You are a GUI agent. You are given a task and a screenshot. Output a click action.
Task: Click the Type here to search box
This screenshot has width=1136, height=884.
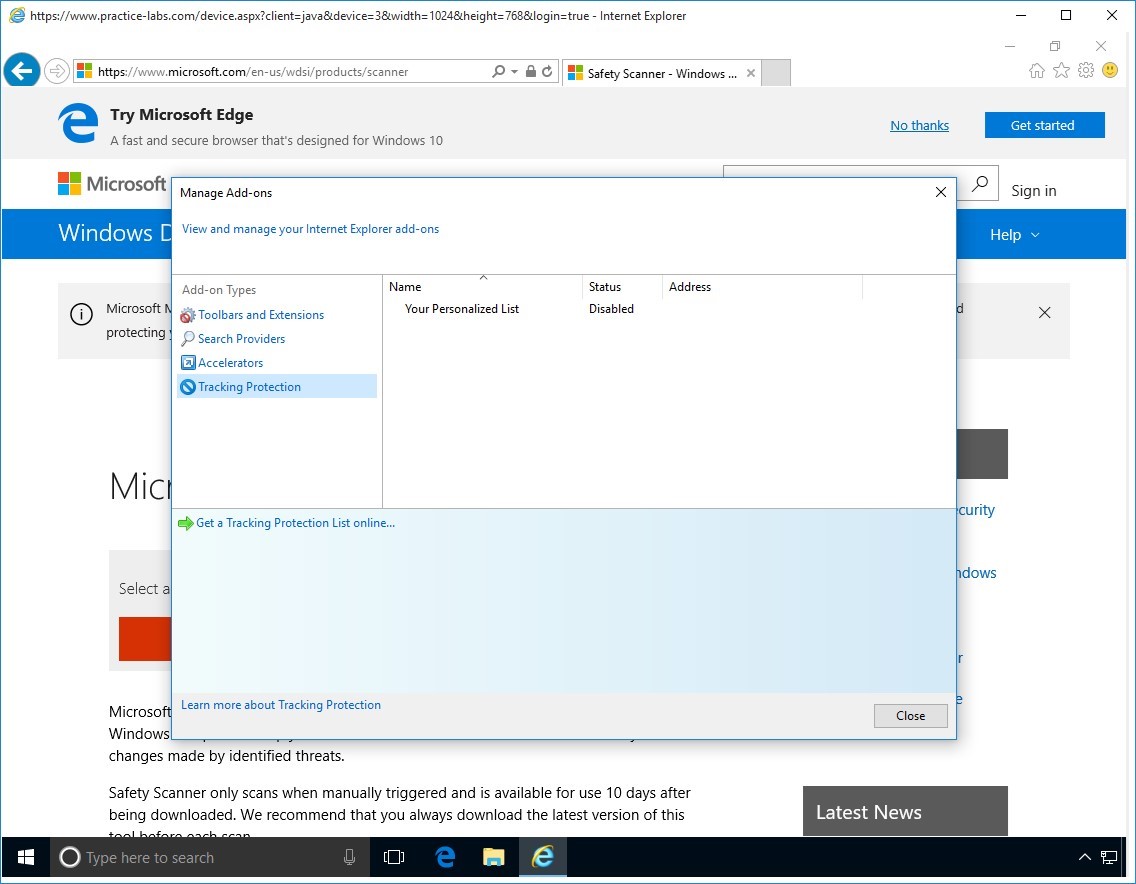(210, 858)
